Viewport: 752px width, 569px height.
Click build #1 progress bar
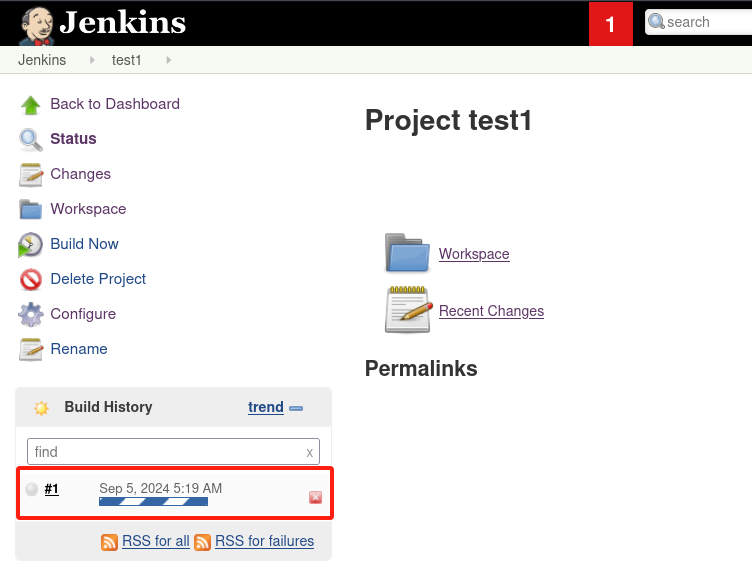pyautogui.click(x=153, y=501)
